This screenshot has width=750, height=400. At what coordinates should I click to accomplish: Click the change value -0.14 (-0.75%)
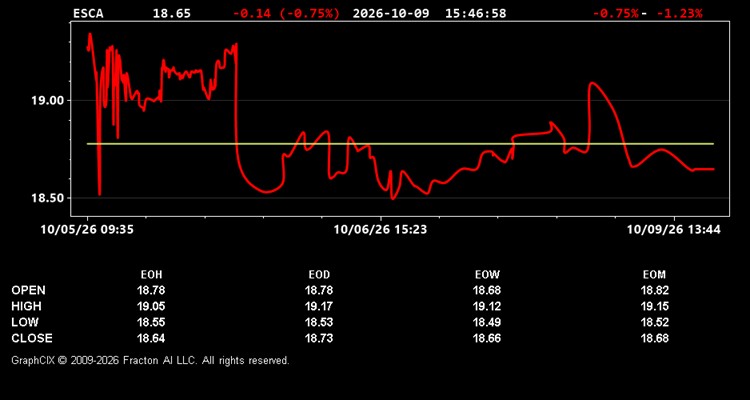pyautogui.click(x=287, y=13)
